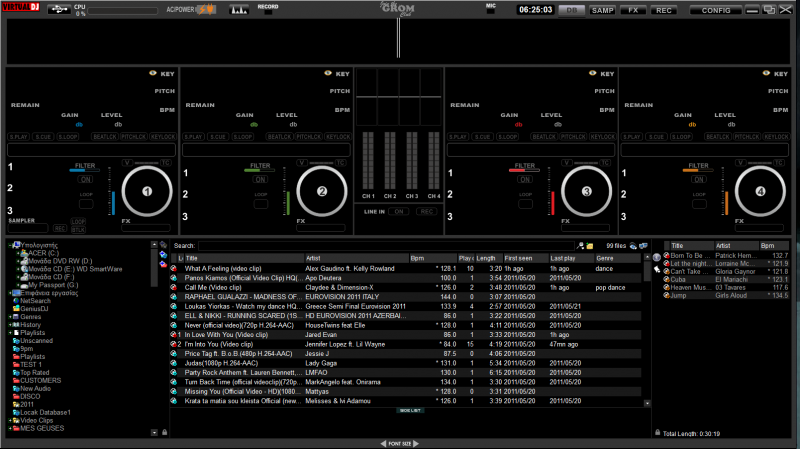
Task: Adjust the orange FILTER slider on deck 4
Action: point(697,170)
